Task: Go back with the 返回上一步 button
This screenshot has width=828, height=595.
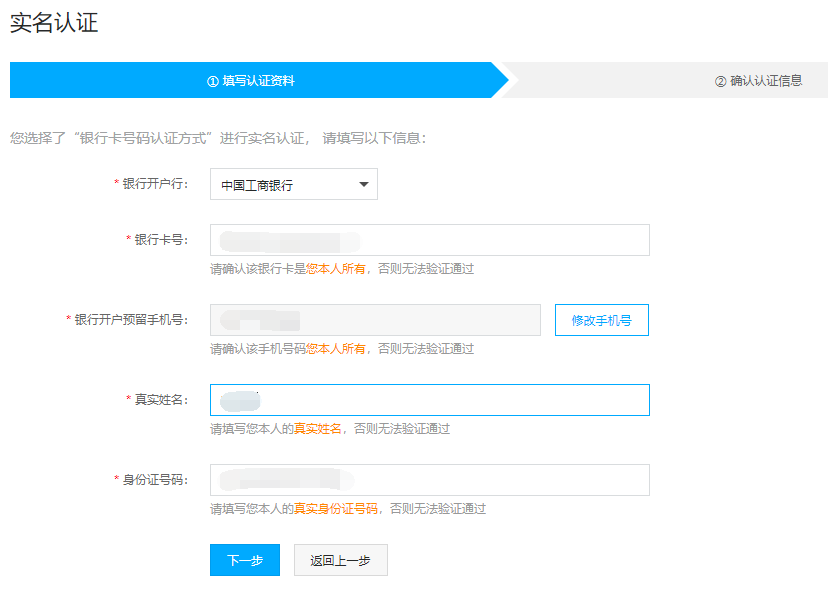Action: [x=341, y=560]
